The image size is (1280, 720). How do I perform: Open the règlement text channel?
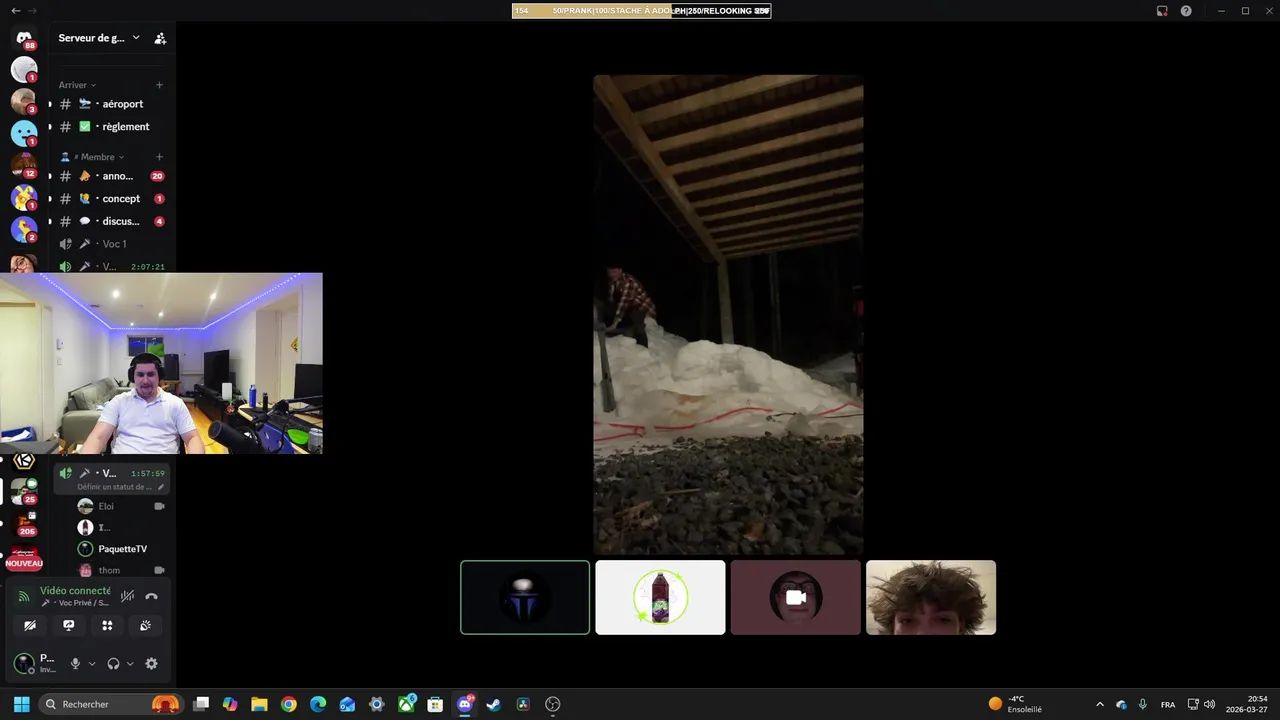point(111,127)
